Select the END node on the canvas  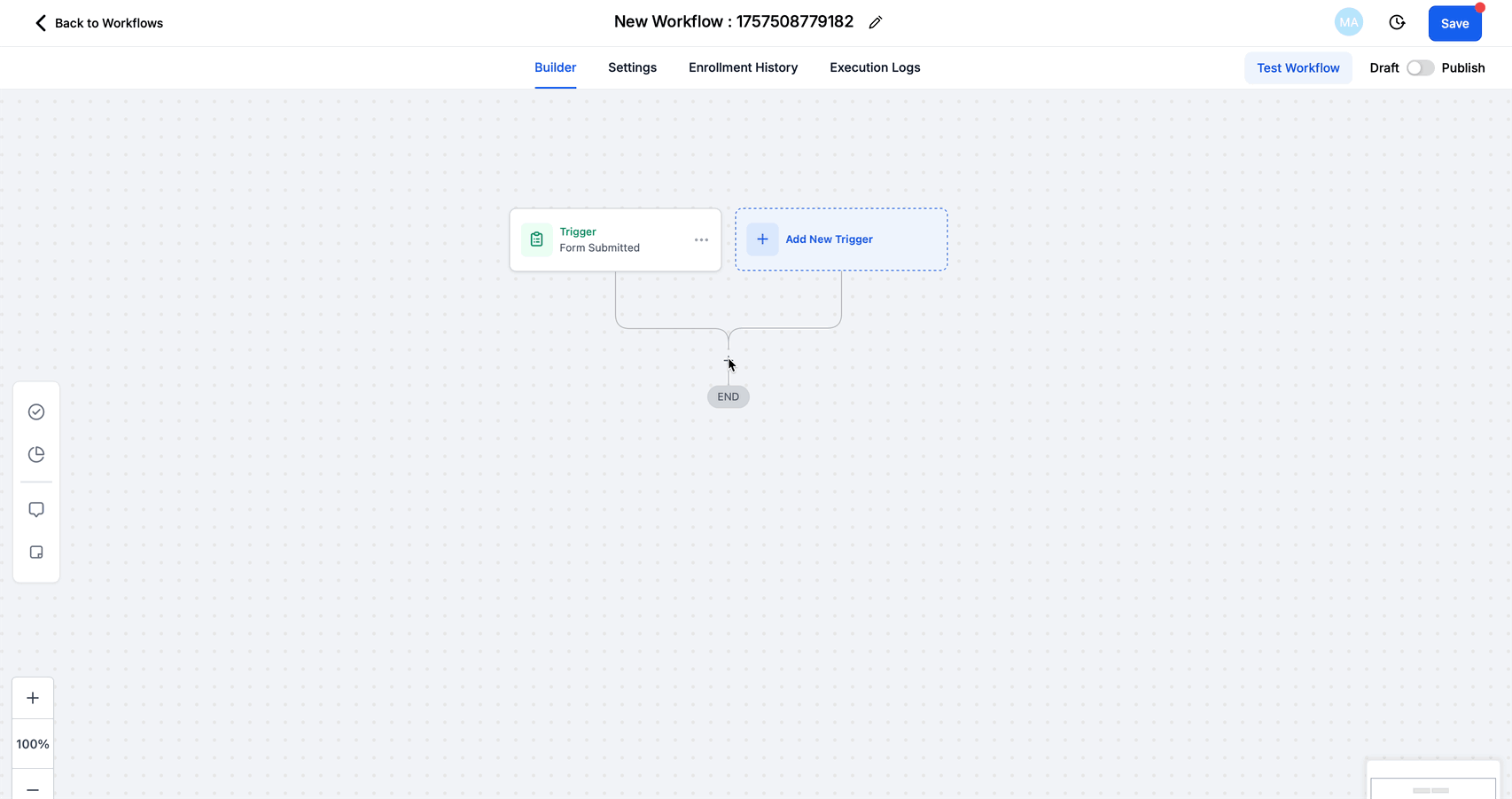point(728,396)
